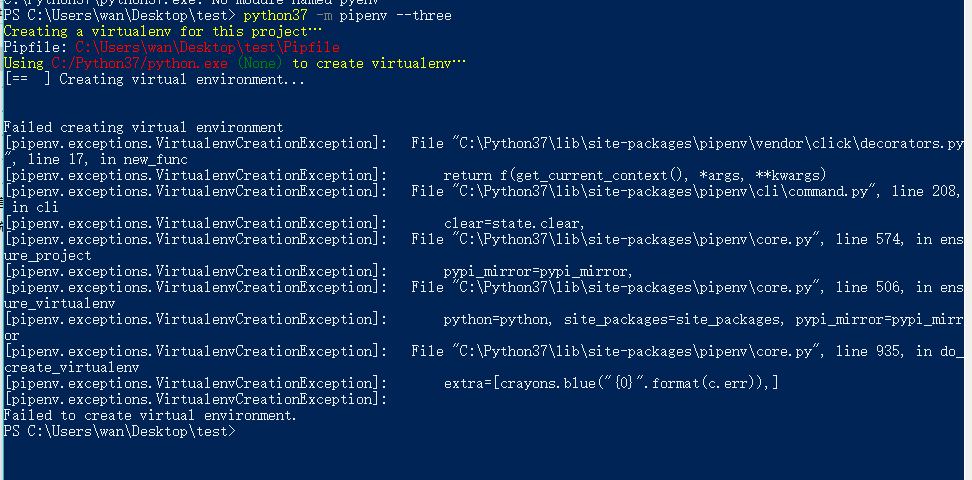Image resolution: width=972 pixels, height=480 pixels.
Task: Click the 'Creating virtual environment...' status text
Action: (182, 80)
